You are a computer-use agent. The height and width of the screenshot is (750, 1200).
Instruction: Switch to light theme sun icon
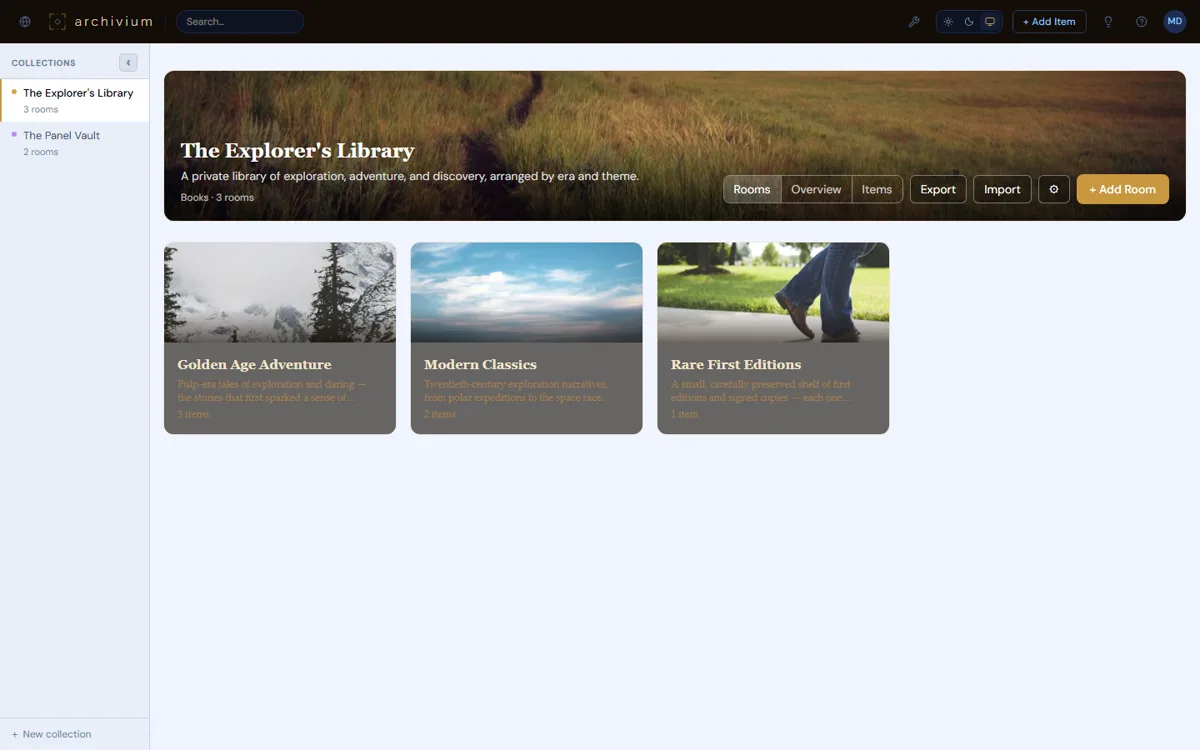[948, 22]
